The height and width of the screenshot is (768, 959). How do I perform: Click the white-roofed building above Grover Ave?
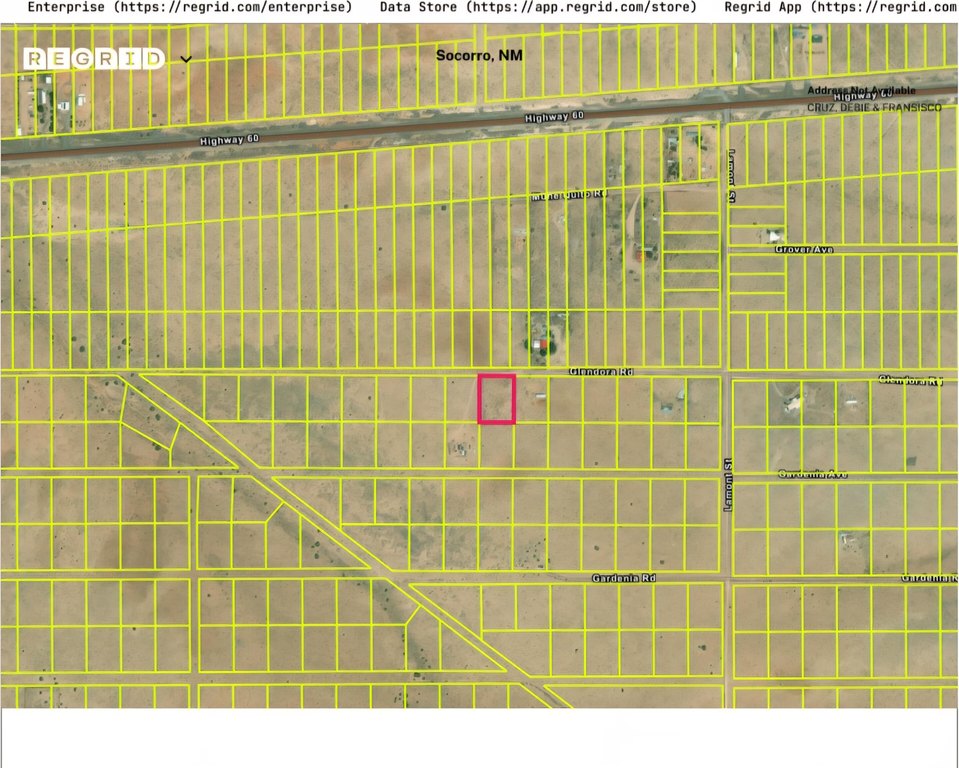click(774, 236)
